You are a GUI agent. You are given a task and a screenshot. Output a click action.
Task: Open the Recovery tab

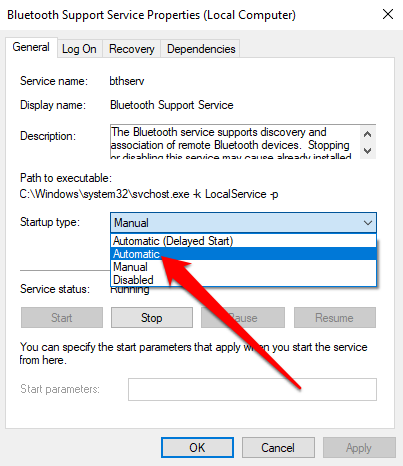(132, 49)
